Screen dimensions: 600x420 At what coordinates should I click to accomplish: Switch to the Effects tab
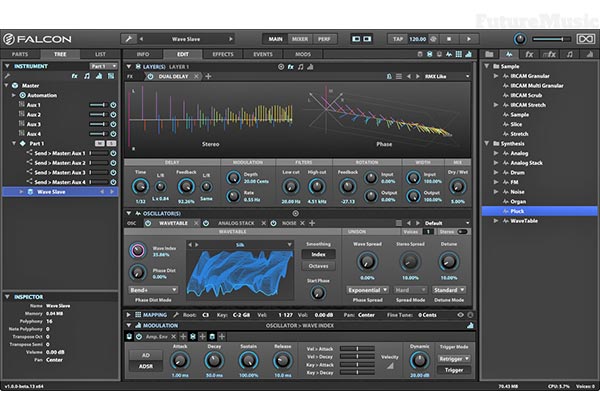tap(223, 54)
